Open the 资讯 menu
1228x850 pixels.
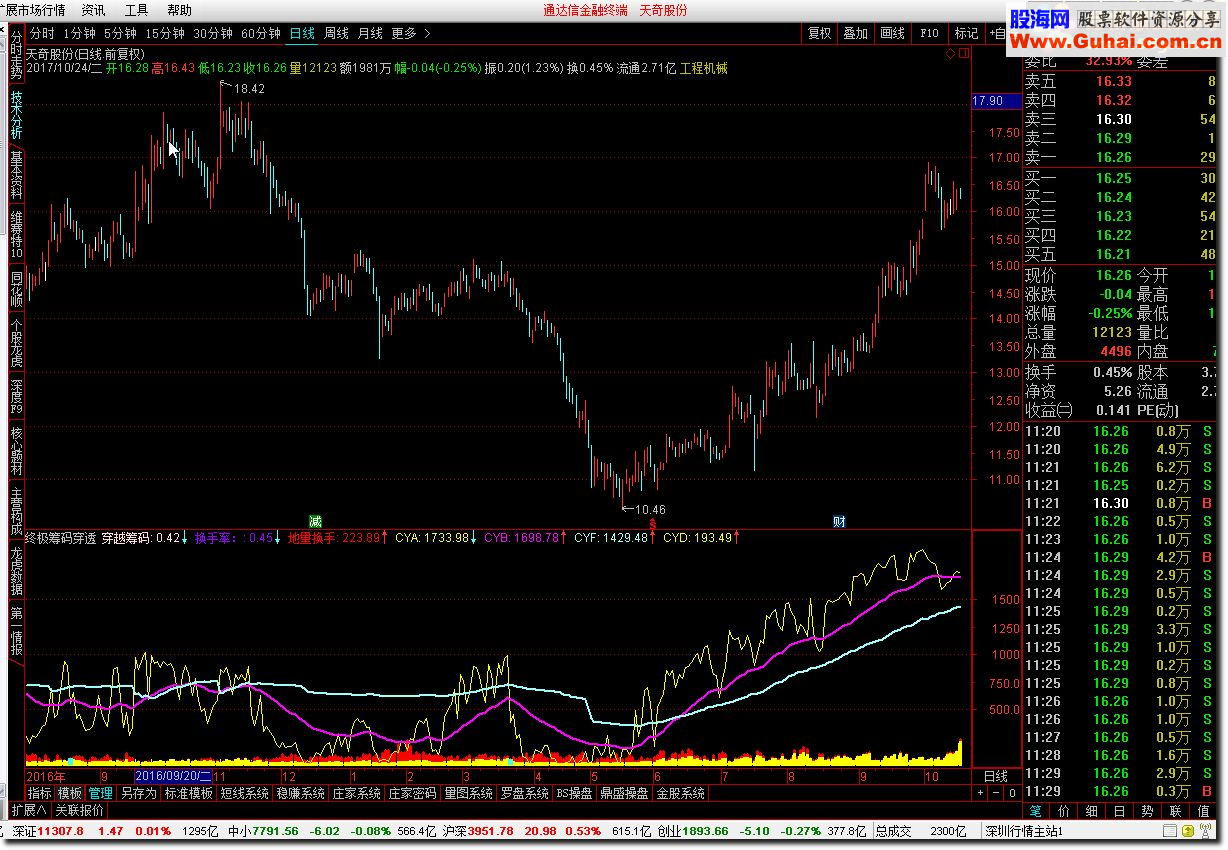pos(94,10)
